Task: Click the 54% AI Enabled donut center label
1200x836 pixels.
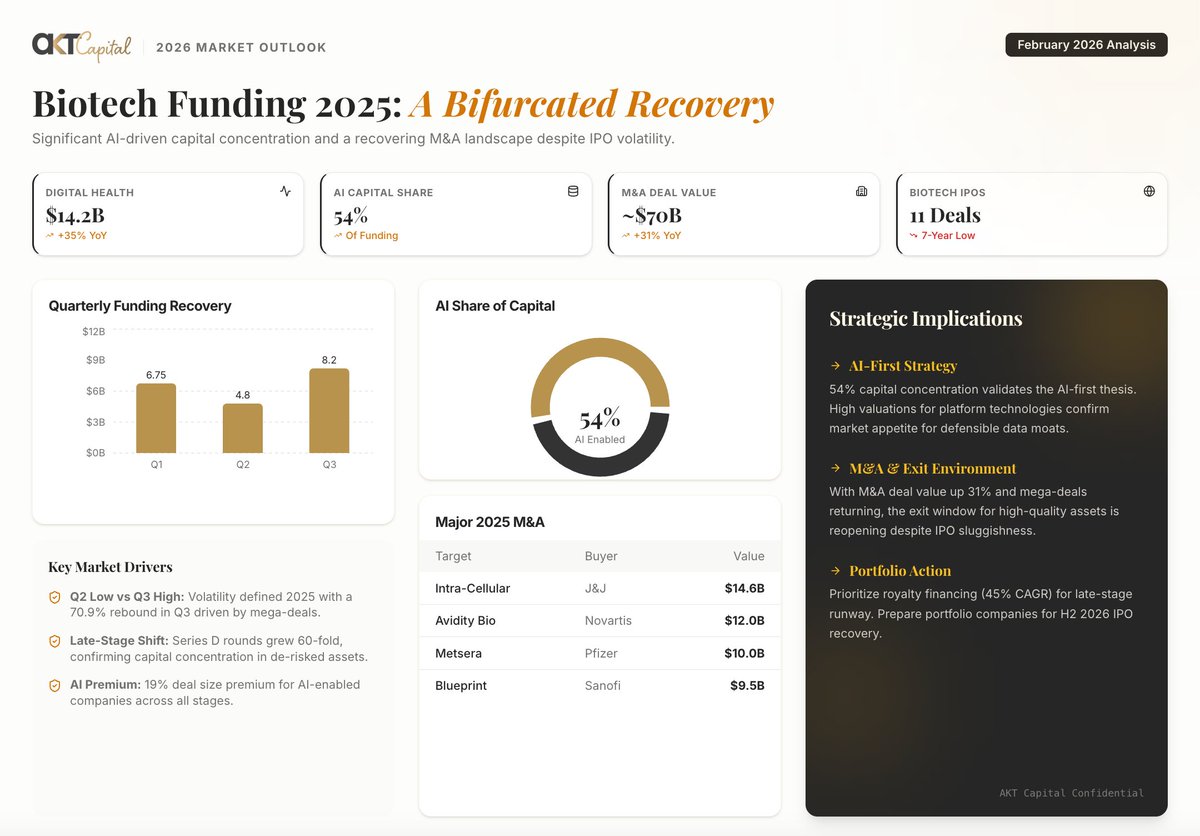Action: coord(600,424)
